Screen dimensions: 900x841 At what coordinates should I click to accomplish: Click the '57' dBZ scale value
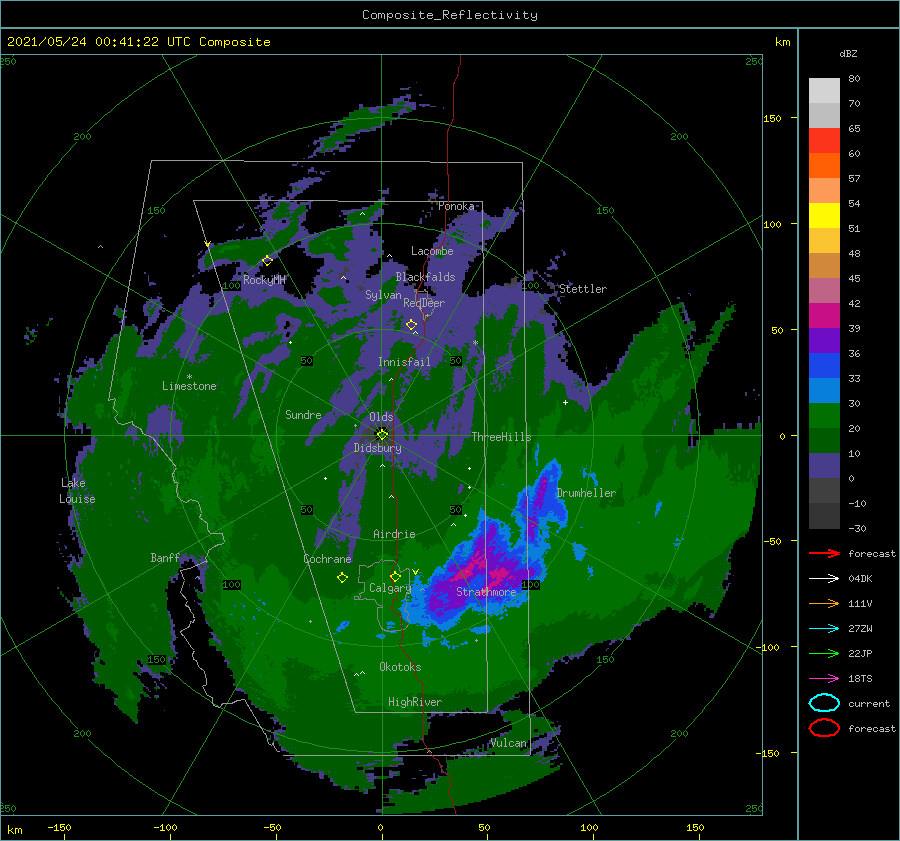tap(854, 179)
